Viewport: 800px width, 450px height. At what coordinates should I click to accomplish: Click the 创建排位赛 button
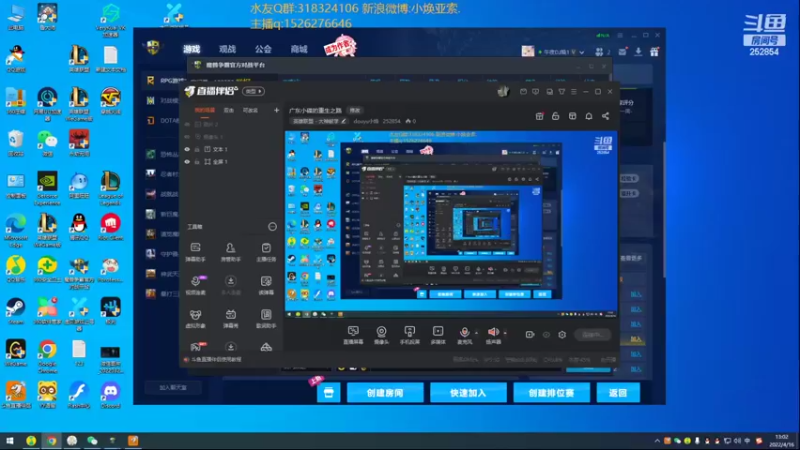tap(552, 393)
